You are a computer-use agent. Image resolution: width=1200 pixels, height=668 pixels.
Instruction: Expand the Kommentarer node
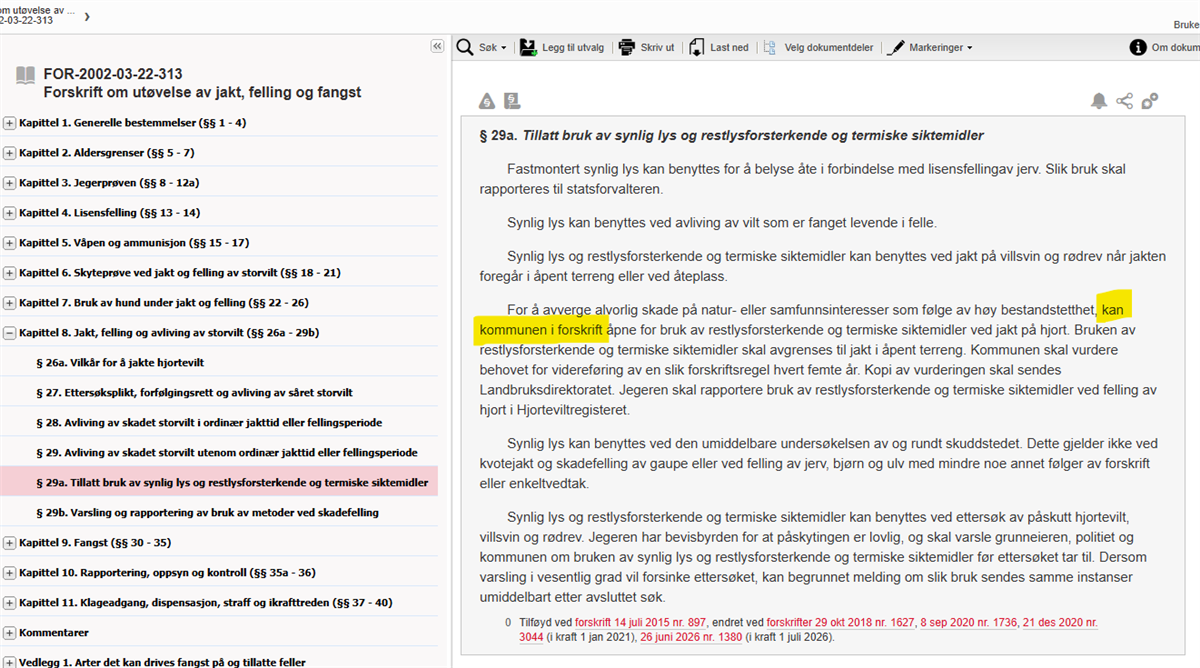pyautogui.click(x=10, y=633)
